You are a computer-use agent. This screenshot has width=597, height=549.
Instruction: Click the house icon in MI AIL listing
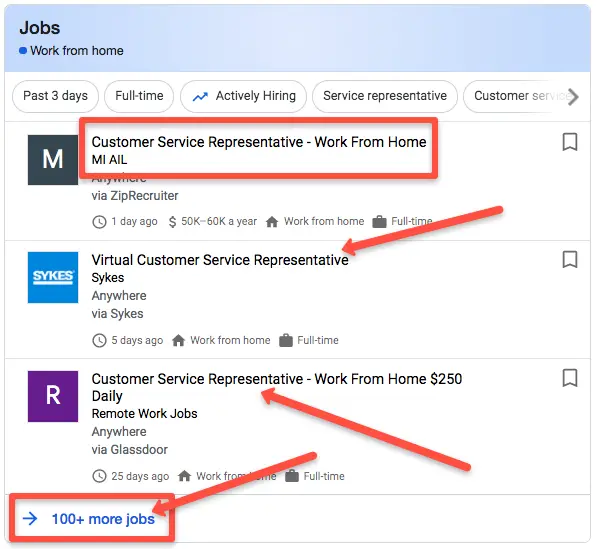pos(272,222)
